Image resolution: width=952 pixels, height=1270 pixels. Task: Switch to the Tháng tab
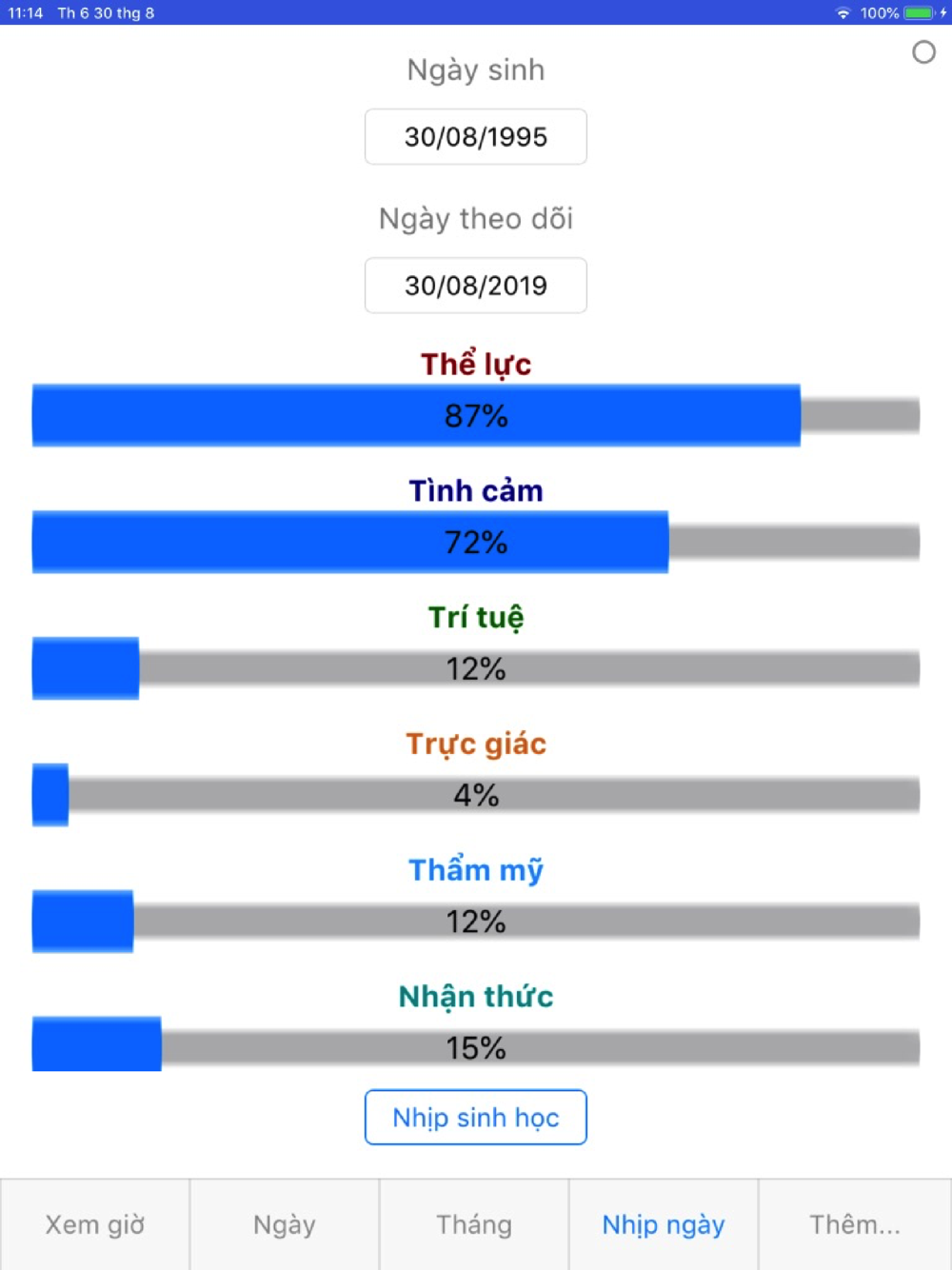[474, 1224]
